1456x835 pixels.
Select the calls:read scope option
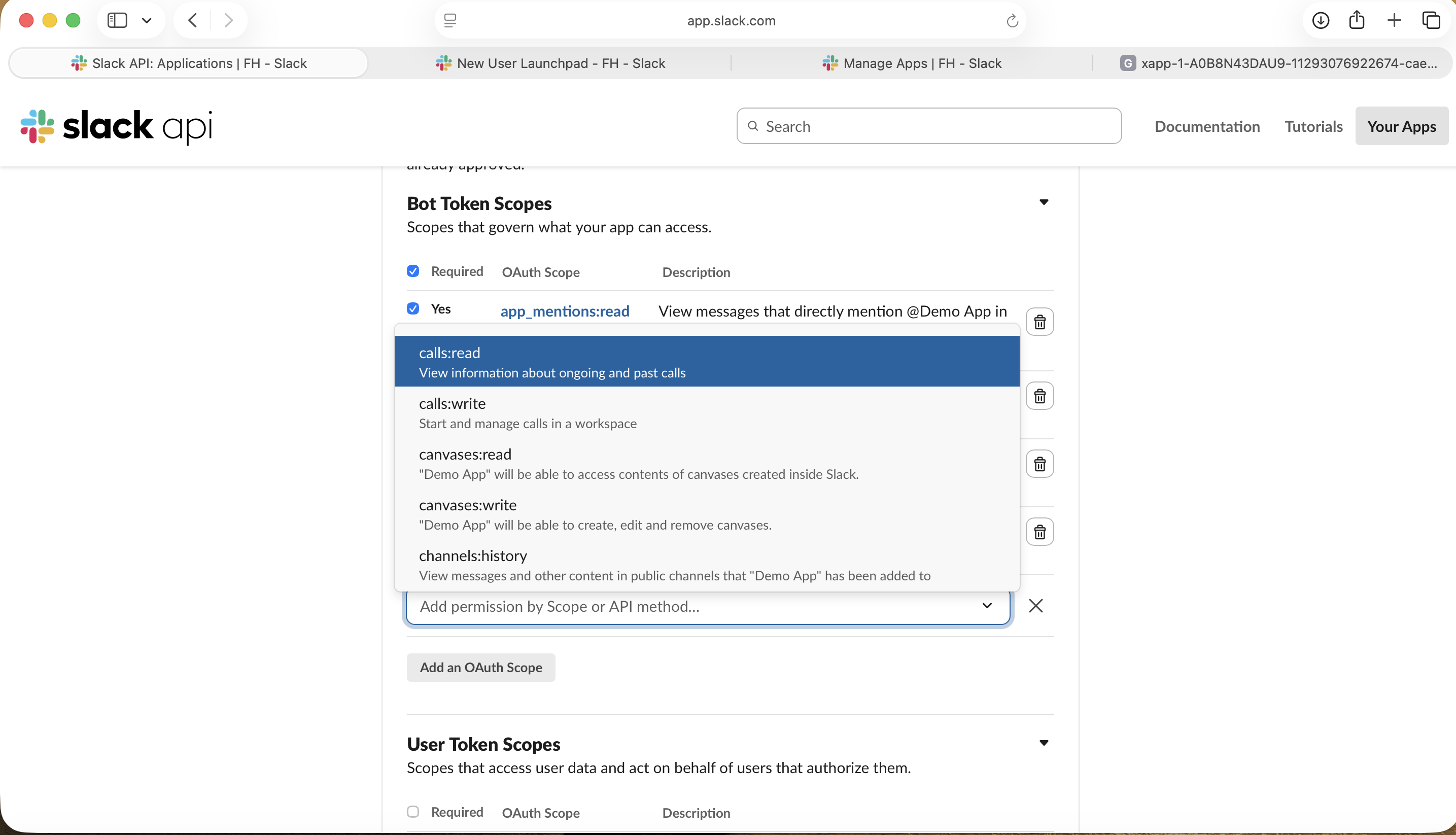point(707,361)
